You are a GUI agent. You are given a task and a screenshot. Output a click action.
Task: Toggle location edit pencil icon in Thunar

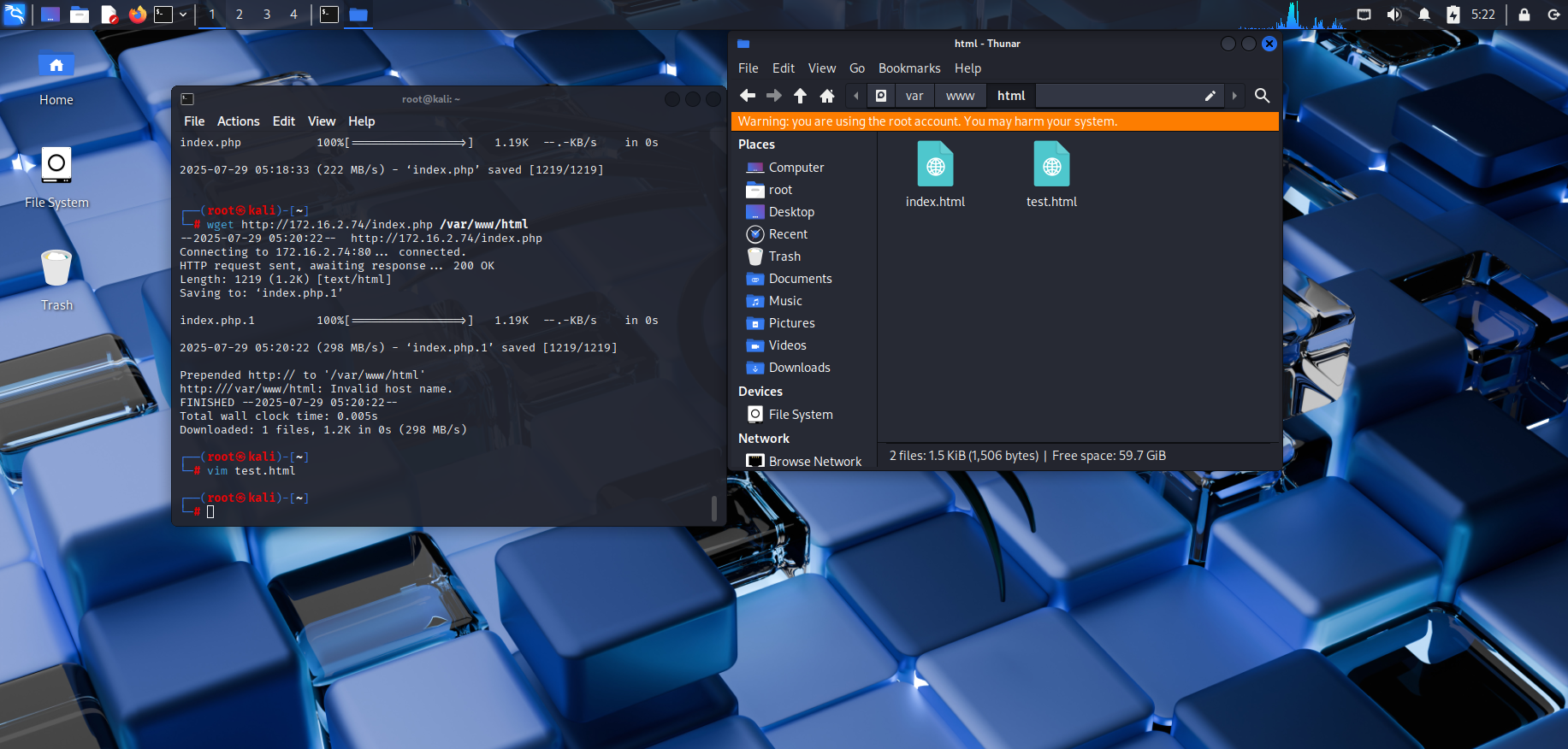tap(1210, 96)
